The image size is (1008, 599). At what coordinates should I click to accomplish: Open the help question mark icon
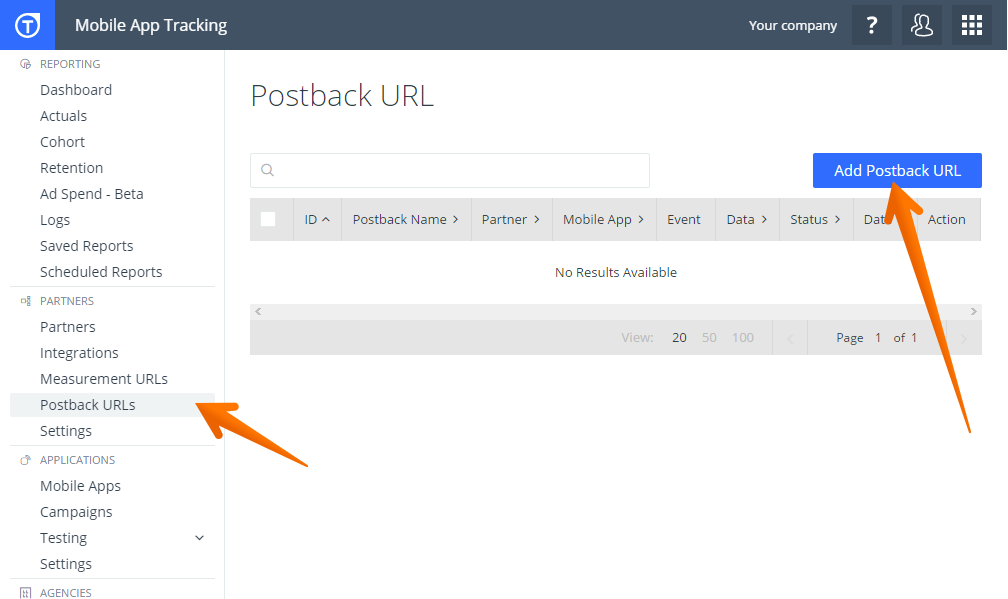[871, 25]
